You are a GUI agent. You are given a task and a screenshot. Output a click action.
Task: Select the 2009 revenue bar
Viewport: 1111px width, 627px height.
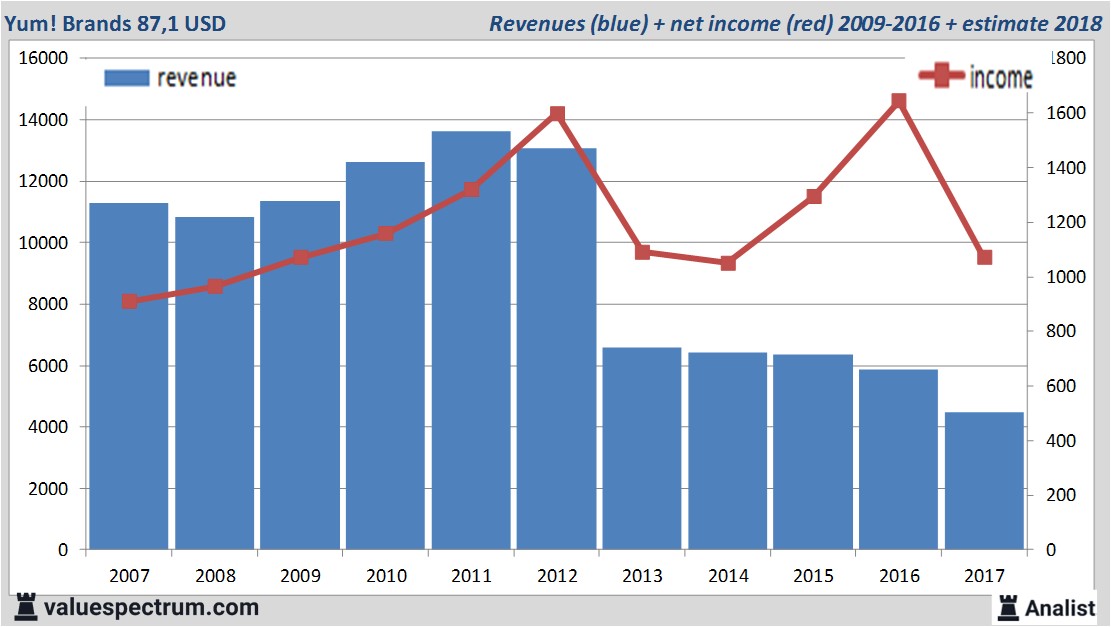(x=300, y=375)
